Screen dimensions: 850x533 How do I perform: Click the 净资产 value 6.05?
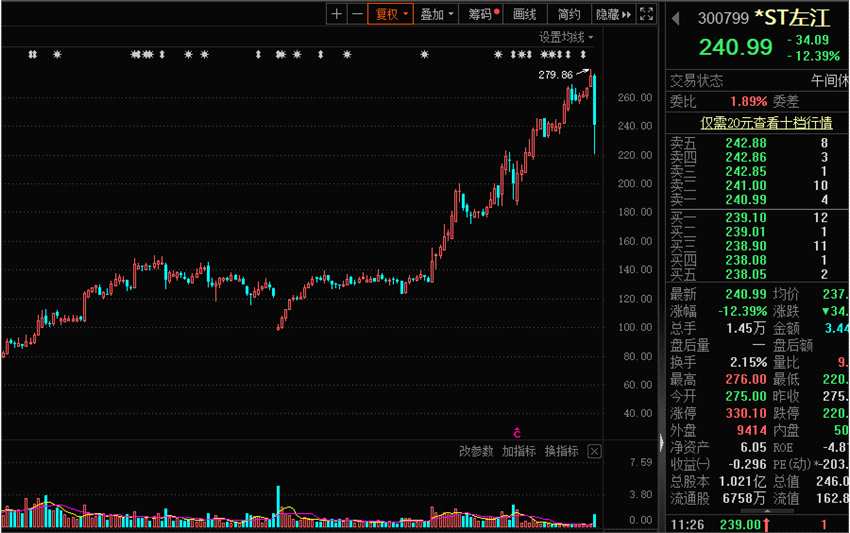point(754,447)
